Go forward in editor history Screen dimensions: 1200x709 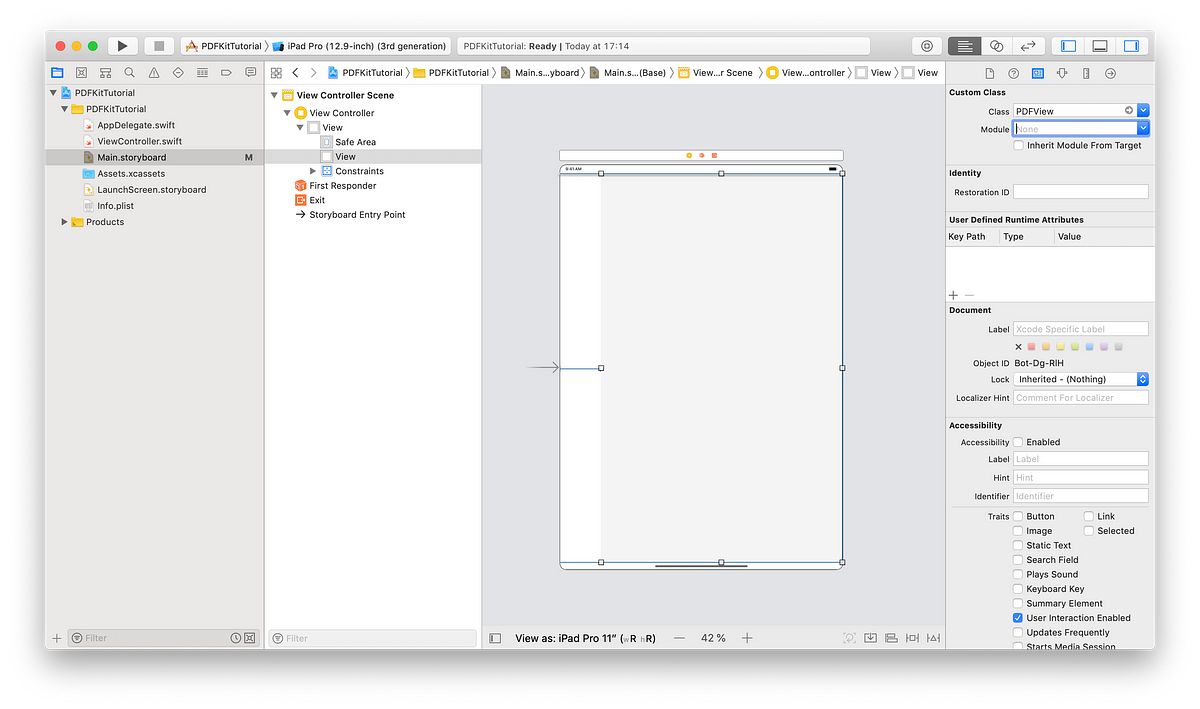point(313,73)
